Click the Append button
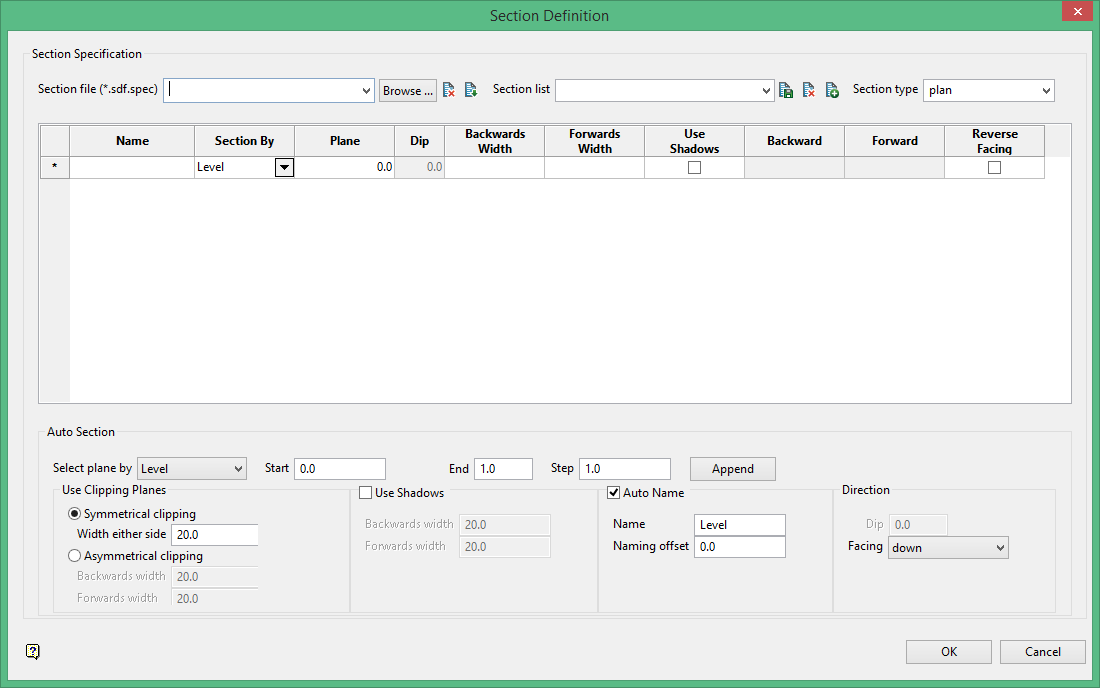1100x688 pixels. click(732, 469)
